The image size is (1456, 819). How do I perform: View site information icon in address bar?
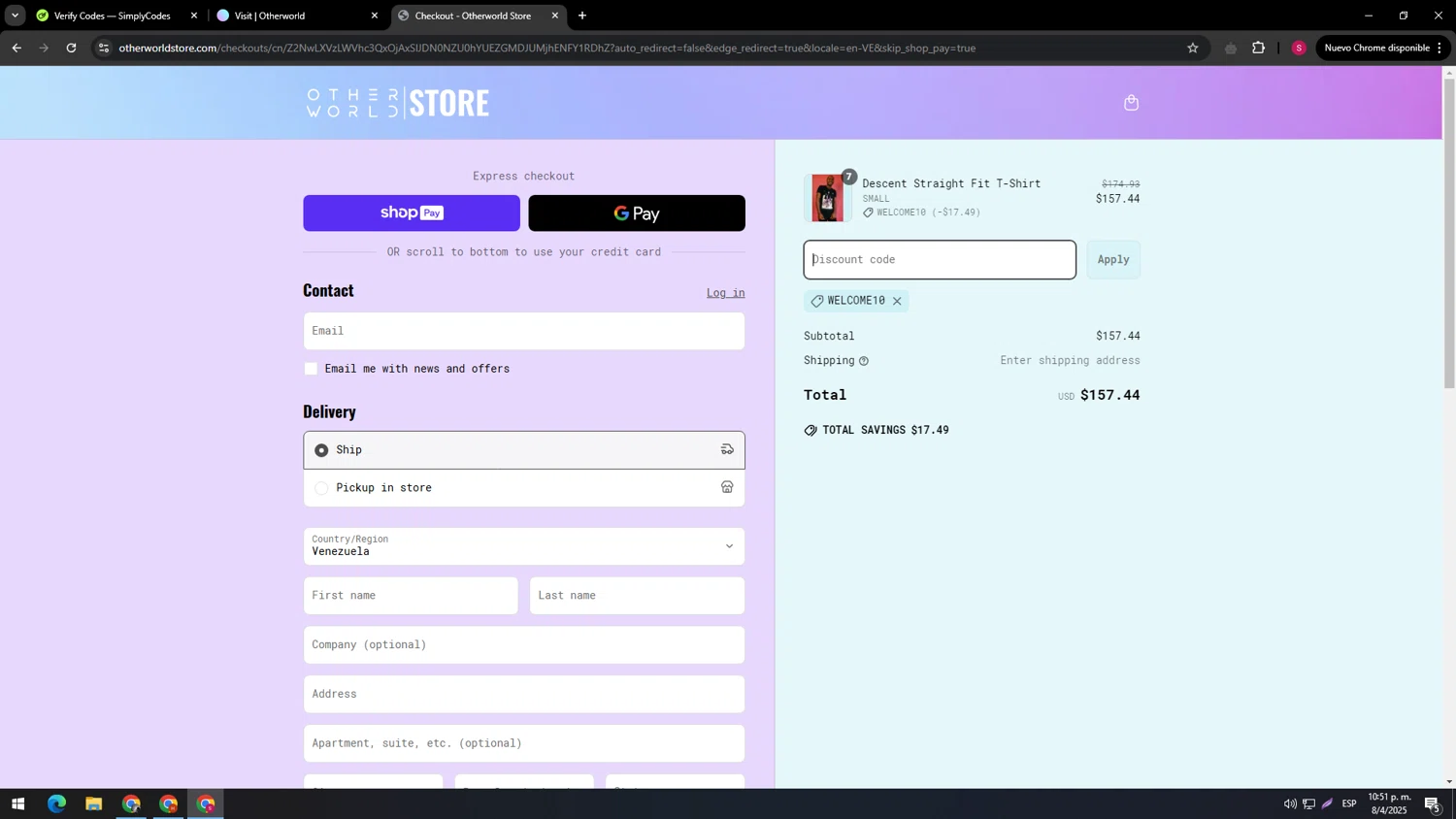[104, 48]
